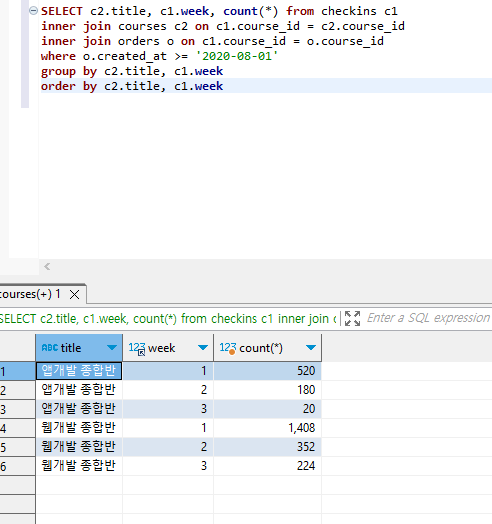This screenshot has width=492, height=524.
Task: Click week cell in row 5
Action: 168,447
